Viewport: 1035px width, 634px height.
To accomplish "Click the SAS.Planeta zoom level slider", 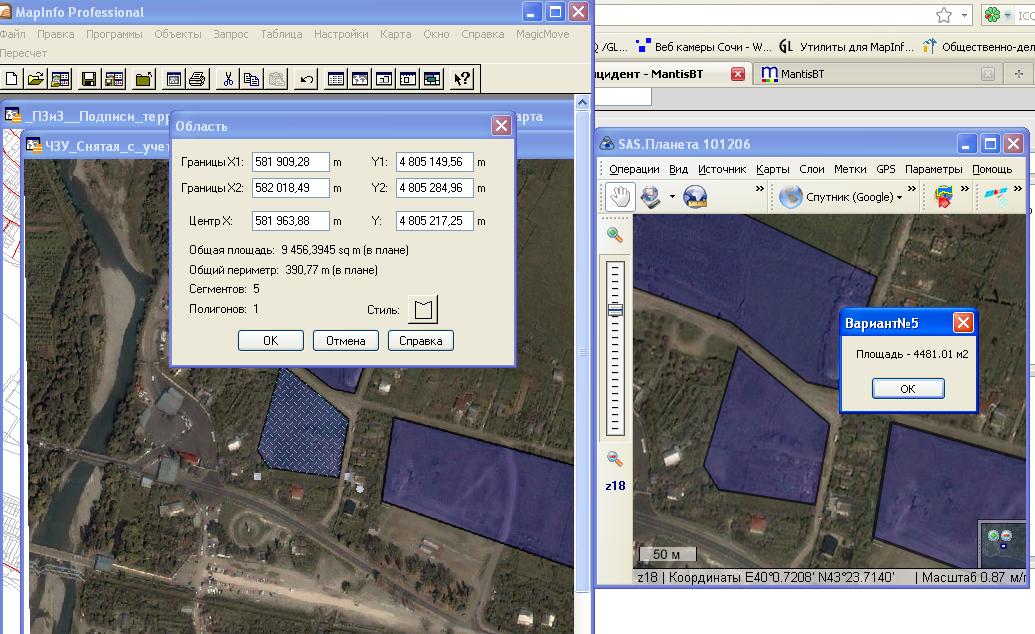I will point(615,311).
